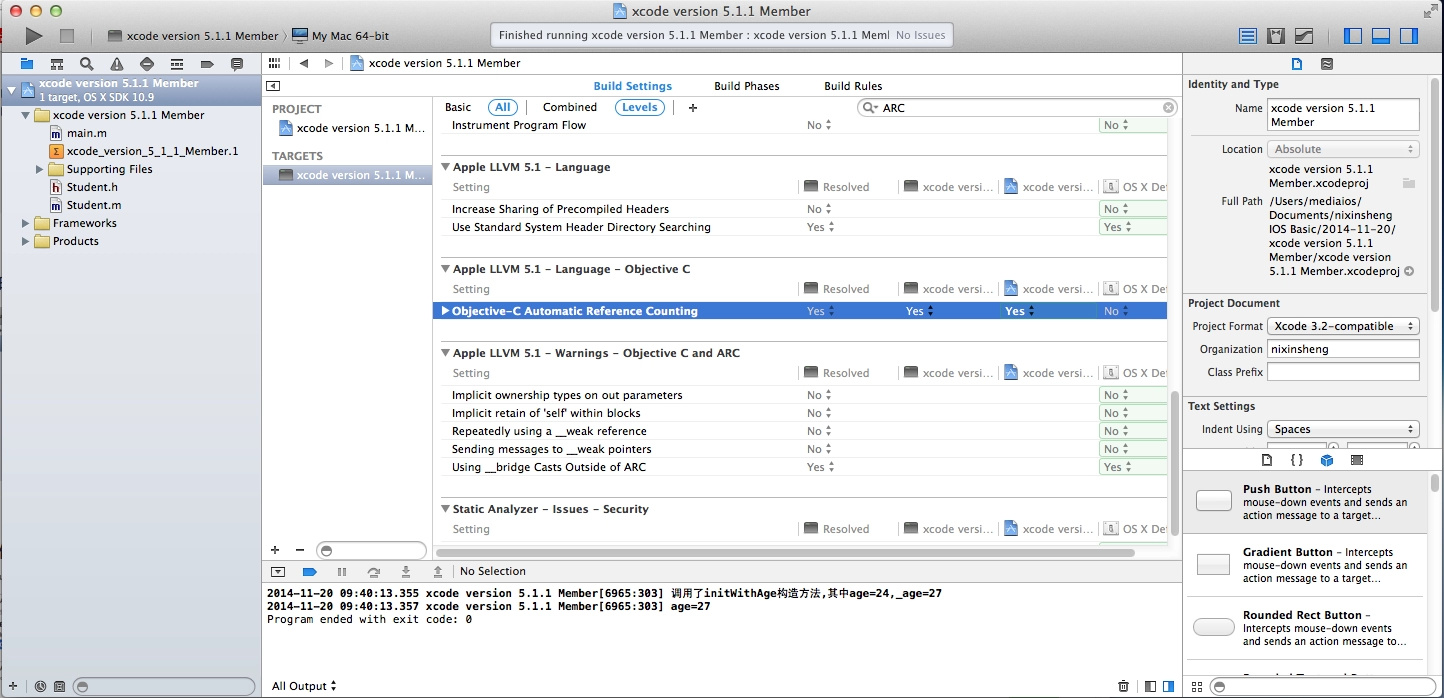Expand the Products group

coord(26,241)
